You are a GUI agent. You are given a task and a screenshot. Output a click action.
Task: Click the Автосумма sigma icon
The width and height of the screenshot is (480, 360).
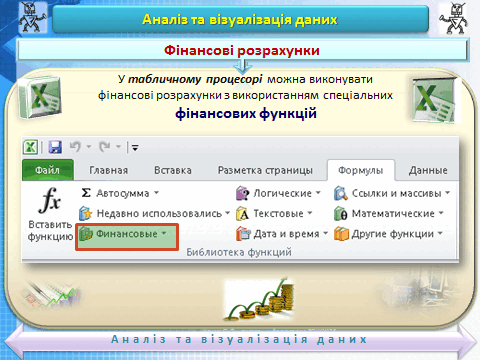pyautogui.click(x=86, y=193)
